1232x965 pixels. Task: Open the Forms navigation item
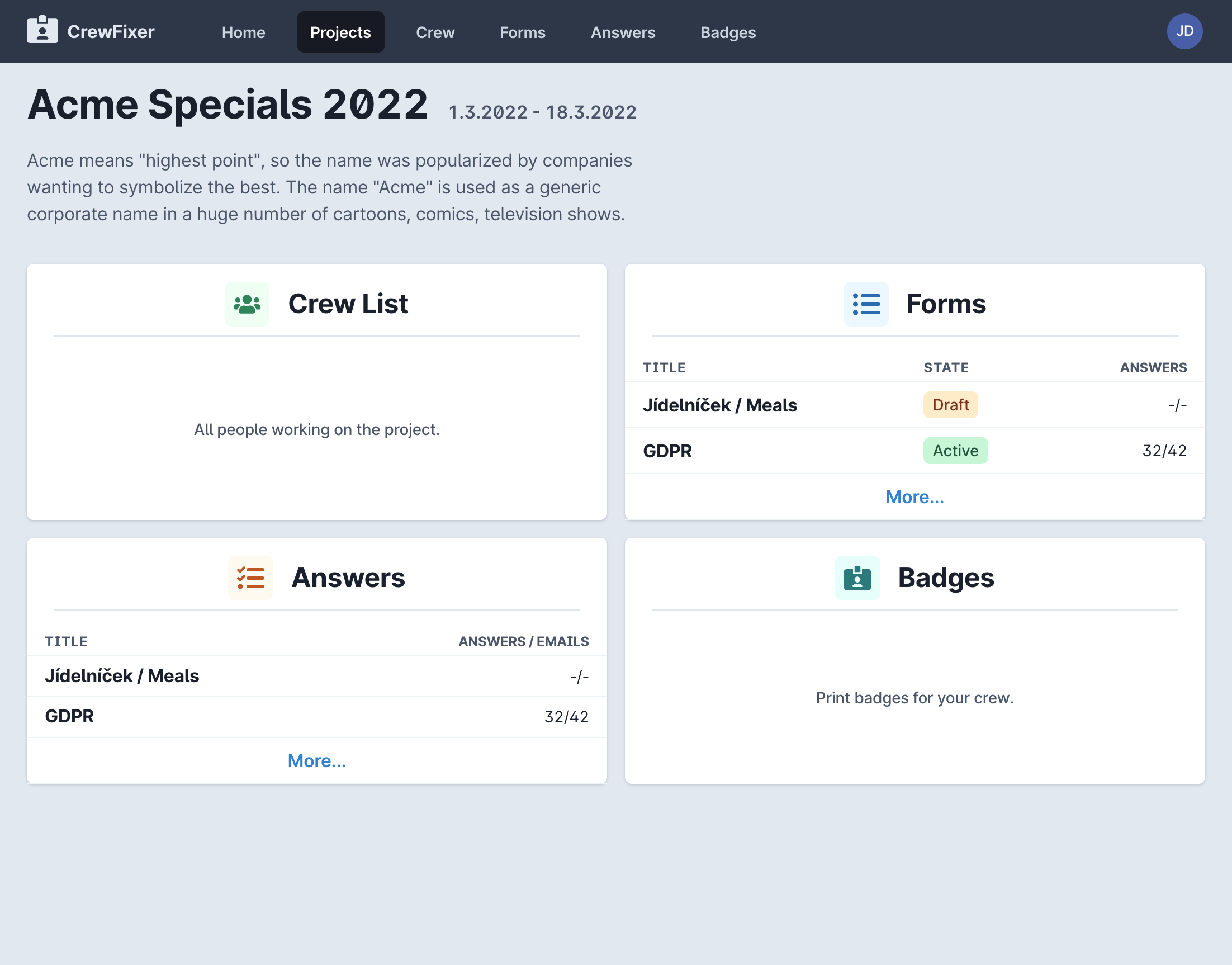pos(522,32)
